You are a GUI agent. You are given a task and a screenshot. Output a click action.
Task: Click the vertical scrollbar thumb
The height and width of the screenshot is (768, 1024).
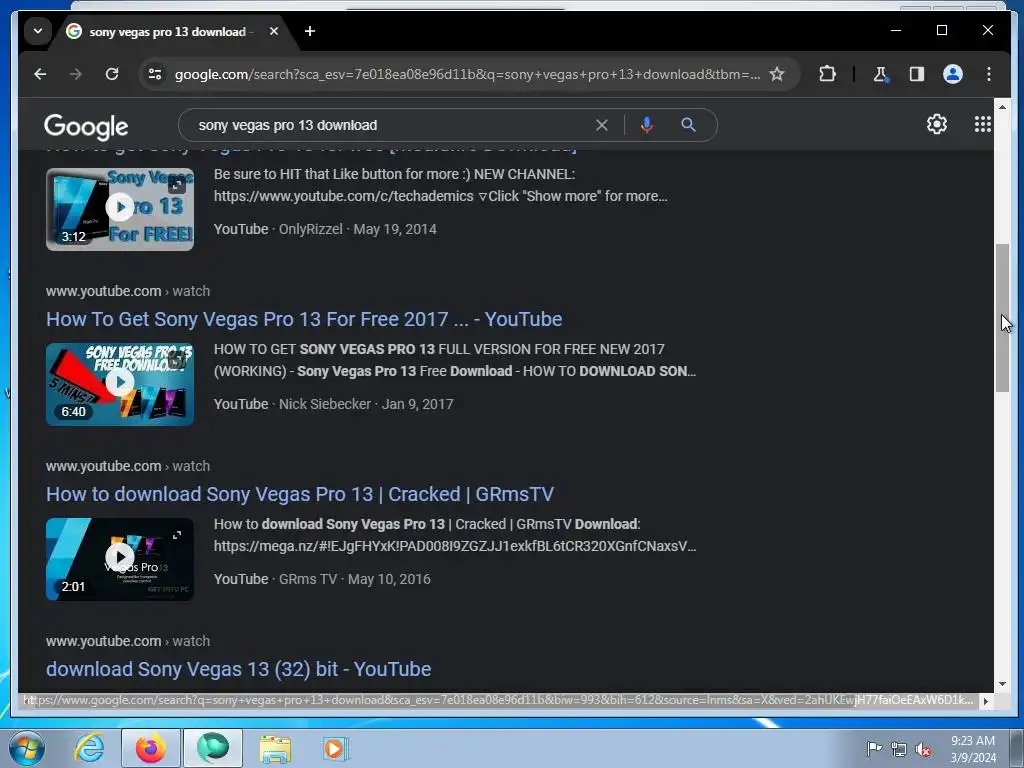[1002, 318]
